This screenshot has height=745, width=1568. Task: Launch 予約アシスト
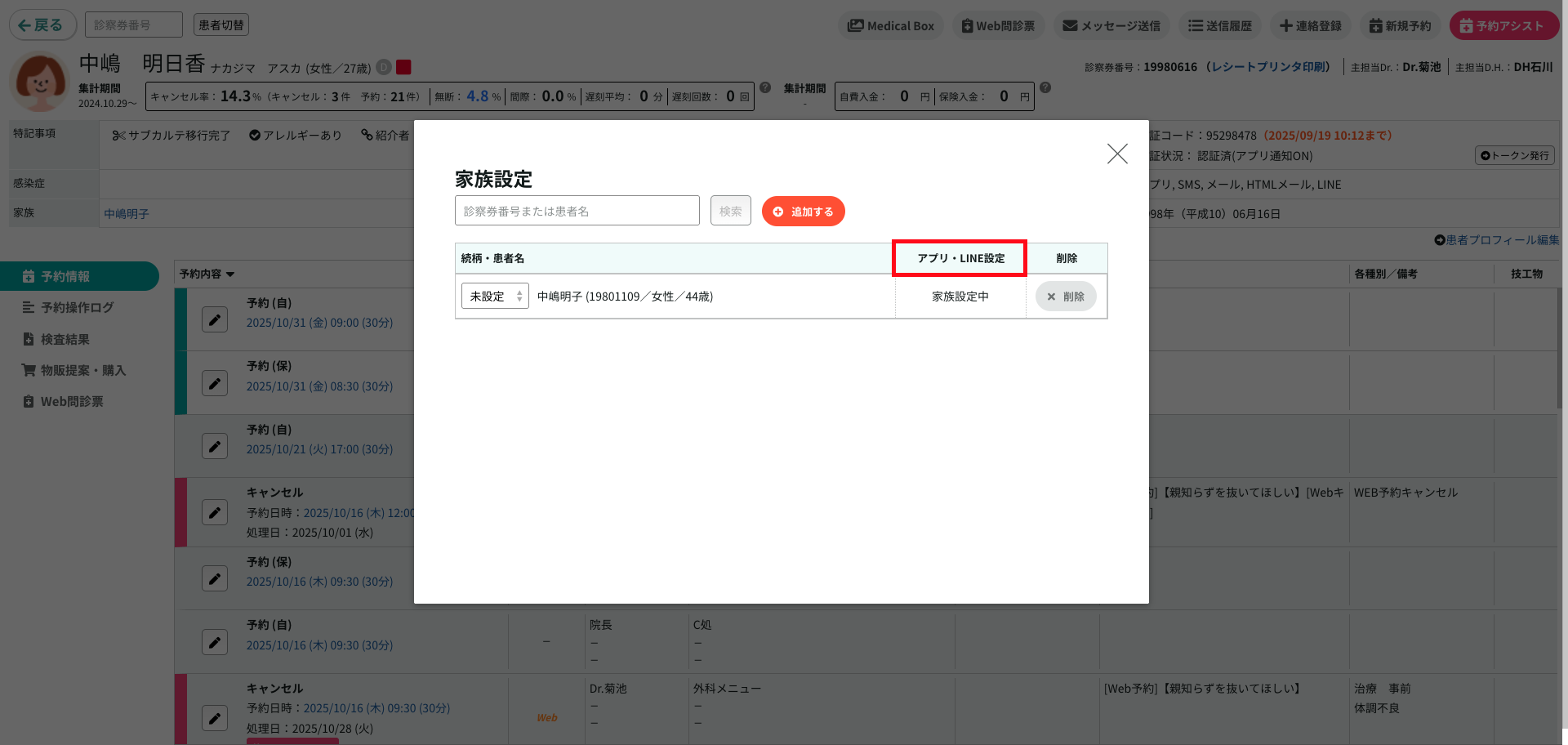[1503, 26]
